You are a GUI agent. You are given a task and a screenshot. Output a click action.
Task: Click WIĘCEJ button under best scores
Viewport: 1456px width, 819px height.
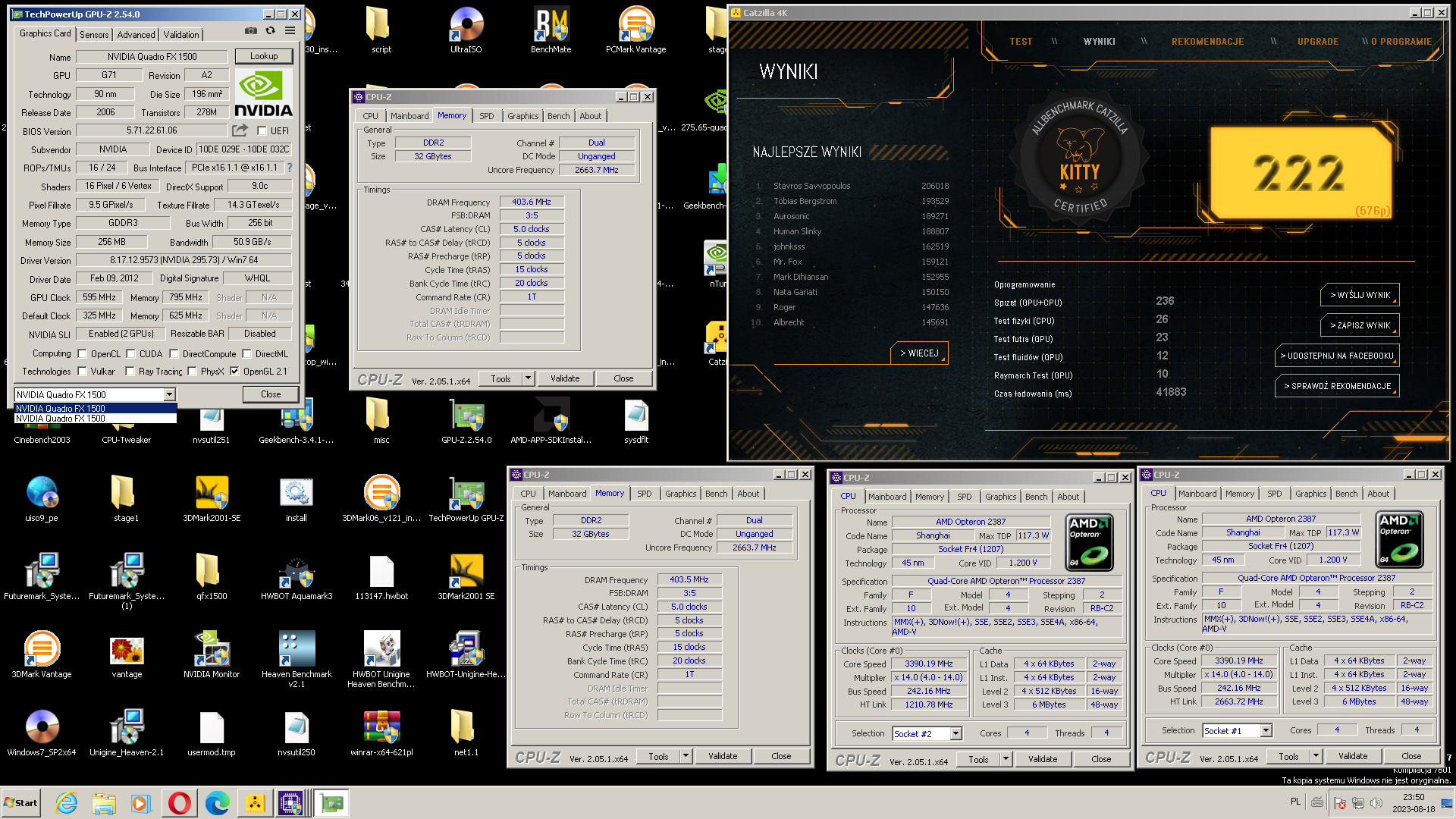click(919, 353)
